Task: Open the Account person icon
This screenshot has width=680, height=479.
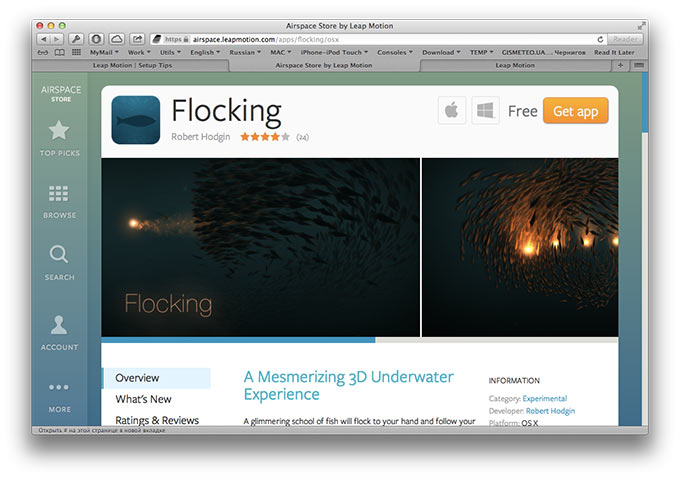Action: (x=59, y=325)
